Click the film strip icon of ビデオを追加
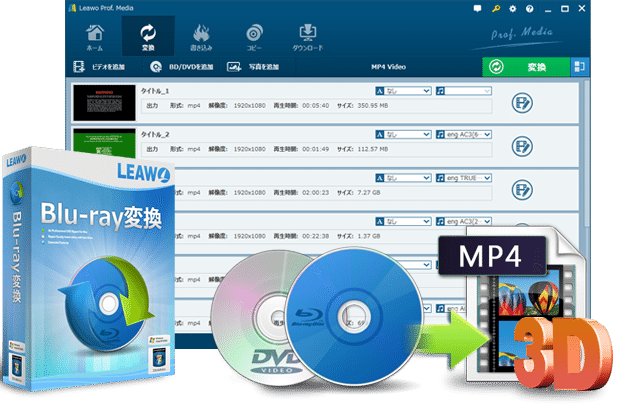 pyautogui.click(x=79, y=67)
